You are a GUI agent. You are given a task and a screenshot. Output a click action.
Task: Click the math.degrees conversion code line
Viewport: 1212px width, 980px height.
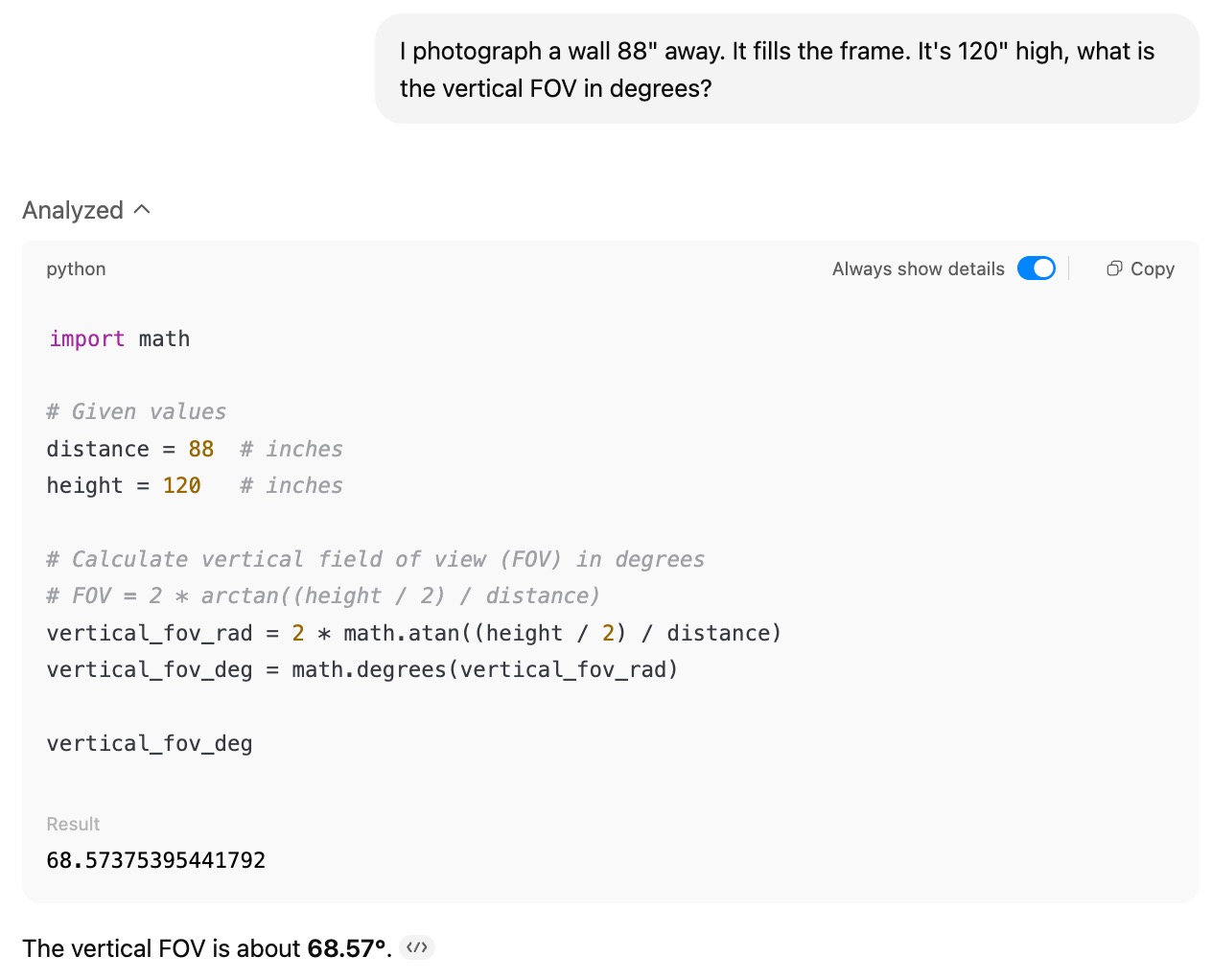click(361, 669)
